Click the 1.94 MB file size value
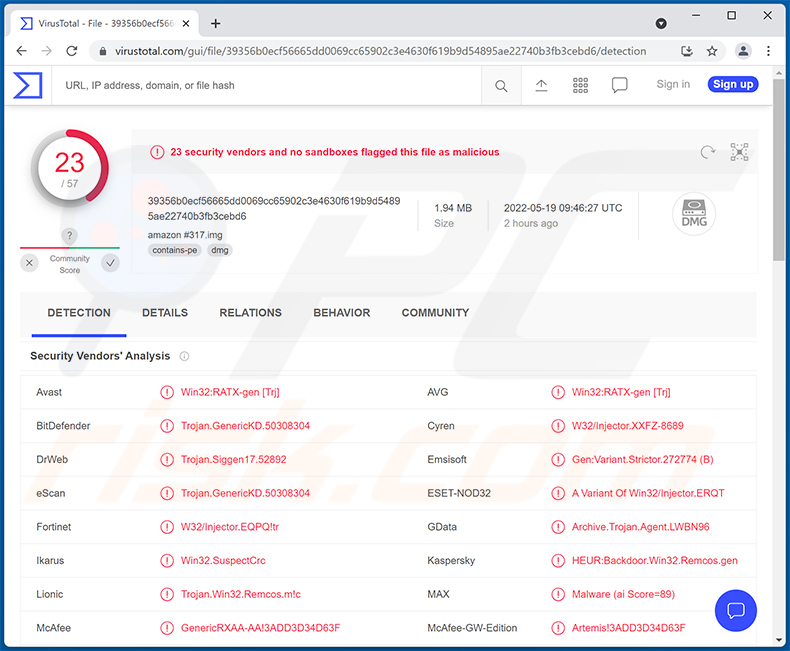The height and width of the screenshot is (651, 790). pyautogui.click(x=453, y=208)
